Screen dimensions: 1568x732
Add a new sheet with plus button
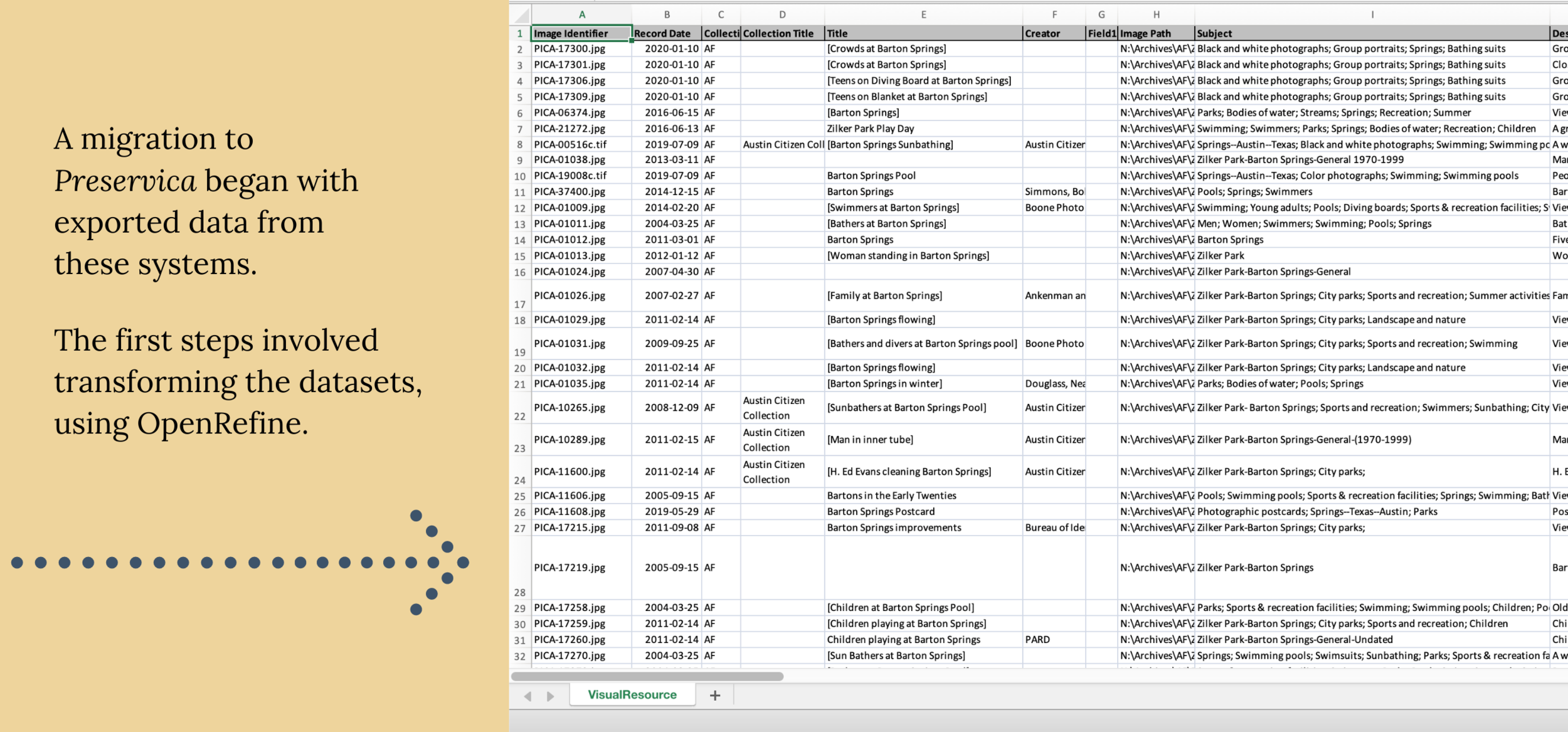coord(715,695)
